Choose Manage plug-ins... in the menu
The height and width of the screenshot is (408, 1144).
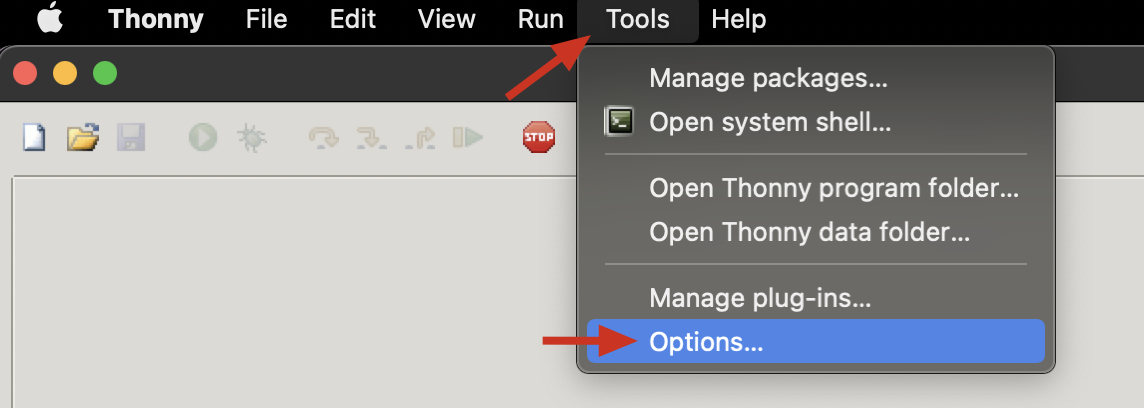click(760, 297)
